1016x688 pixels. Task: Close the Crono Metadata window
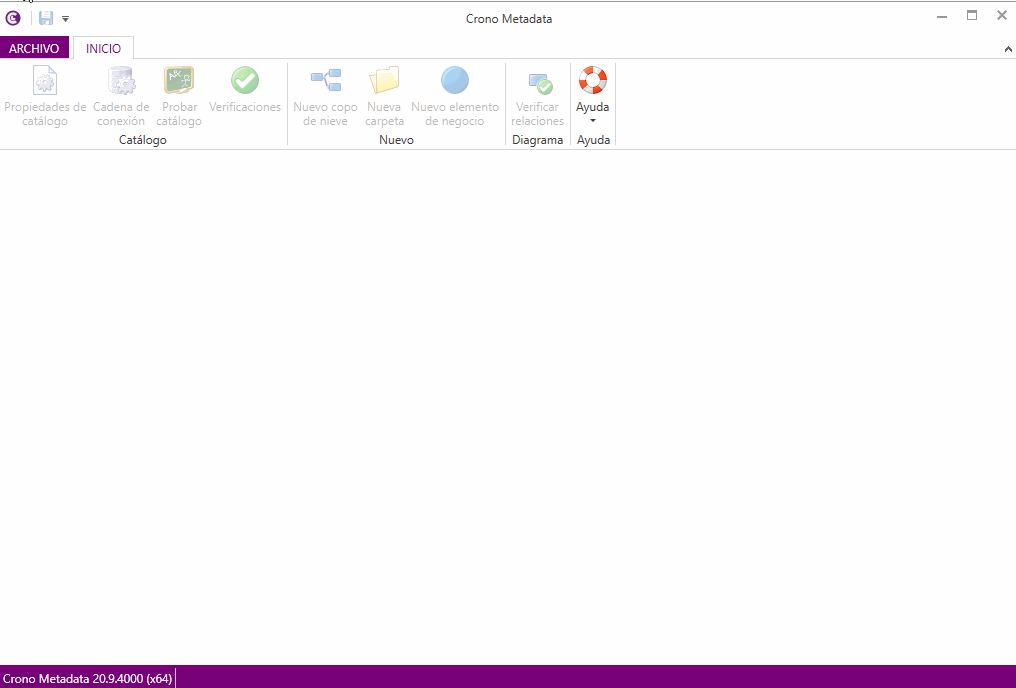[x=1001, y=17]
